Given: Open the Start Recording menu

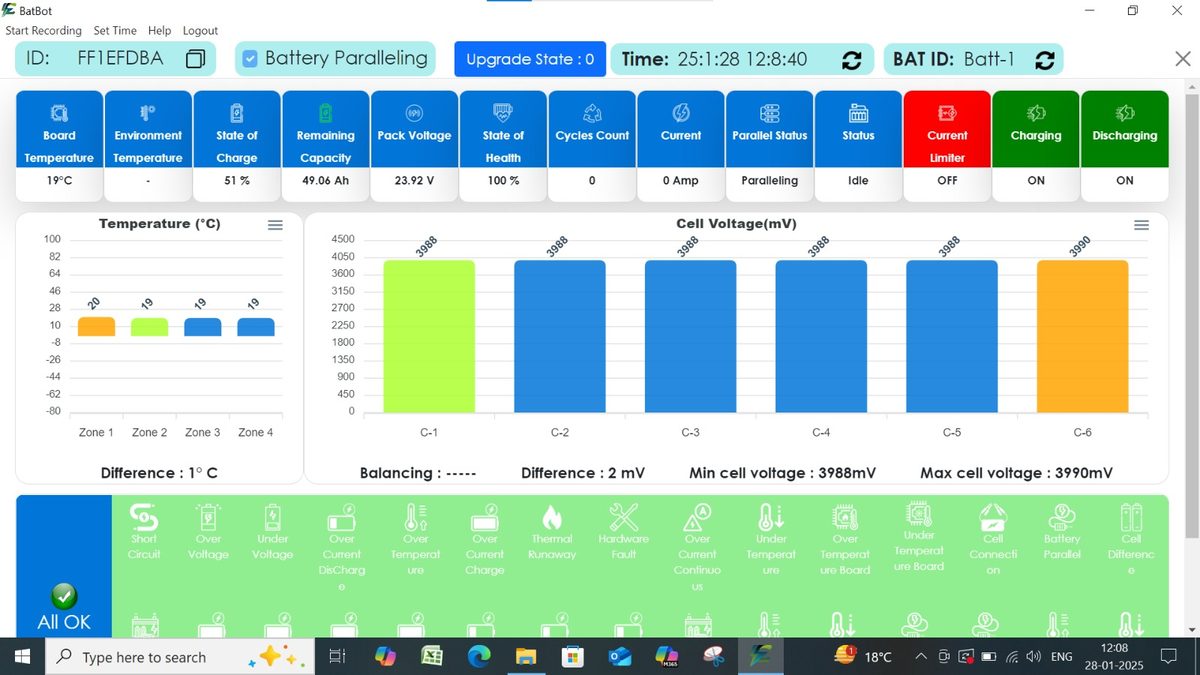Looking at the screenshot, I should [x=44, y=31].
